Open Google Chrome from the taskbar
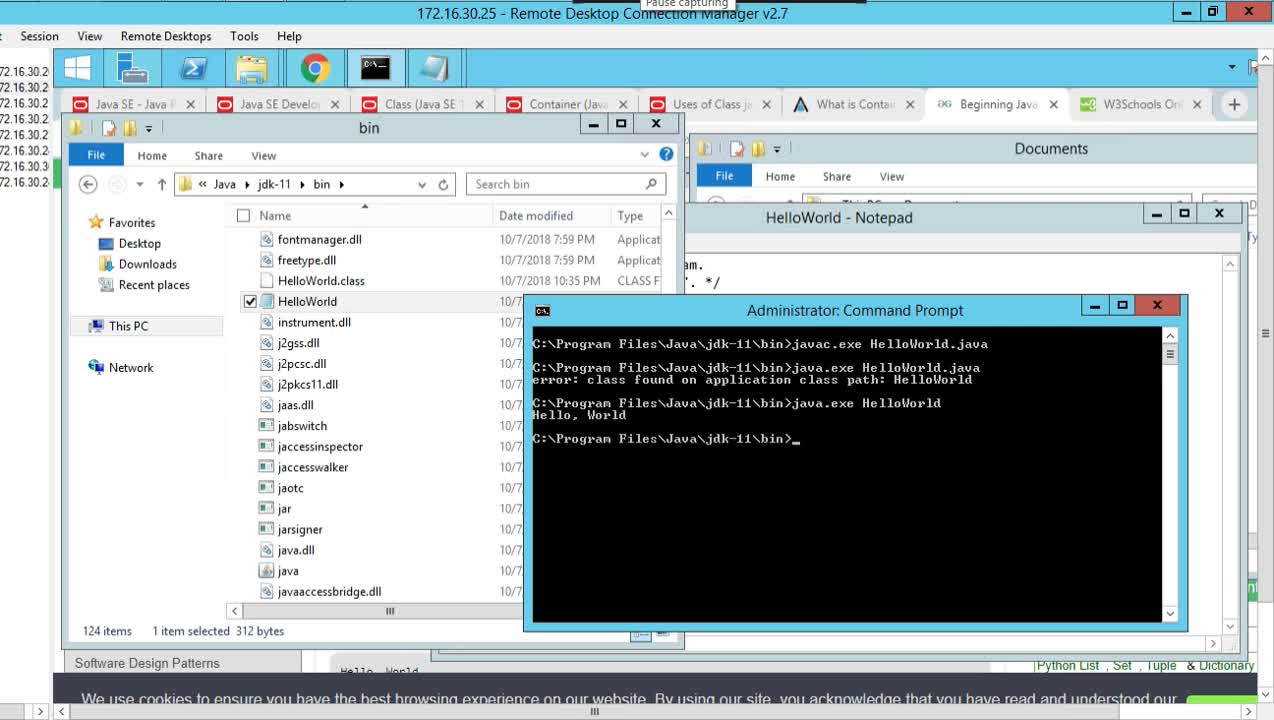This screenshot has height=720, width=1274. 315,68
